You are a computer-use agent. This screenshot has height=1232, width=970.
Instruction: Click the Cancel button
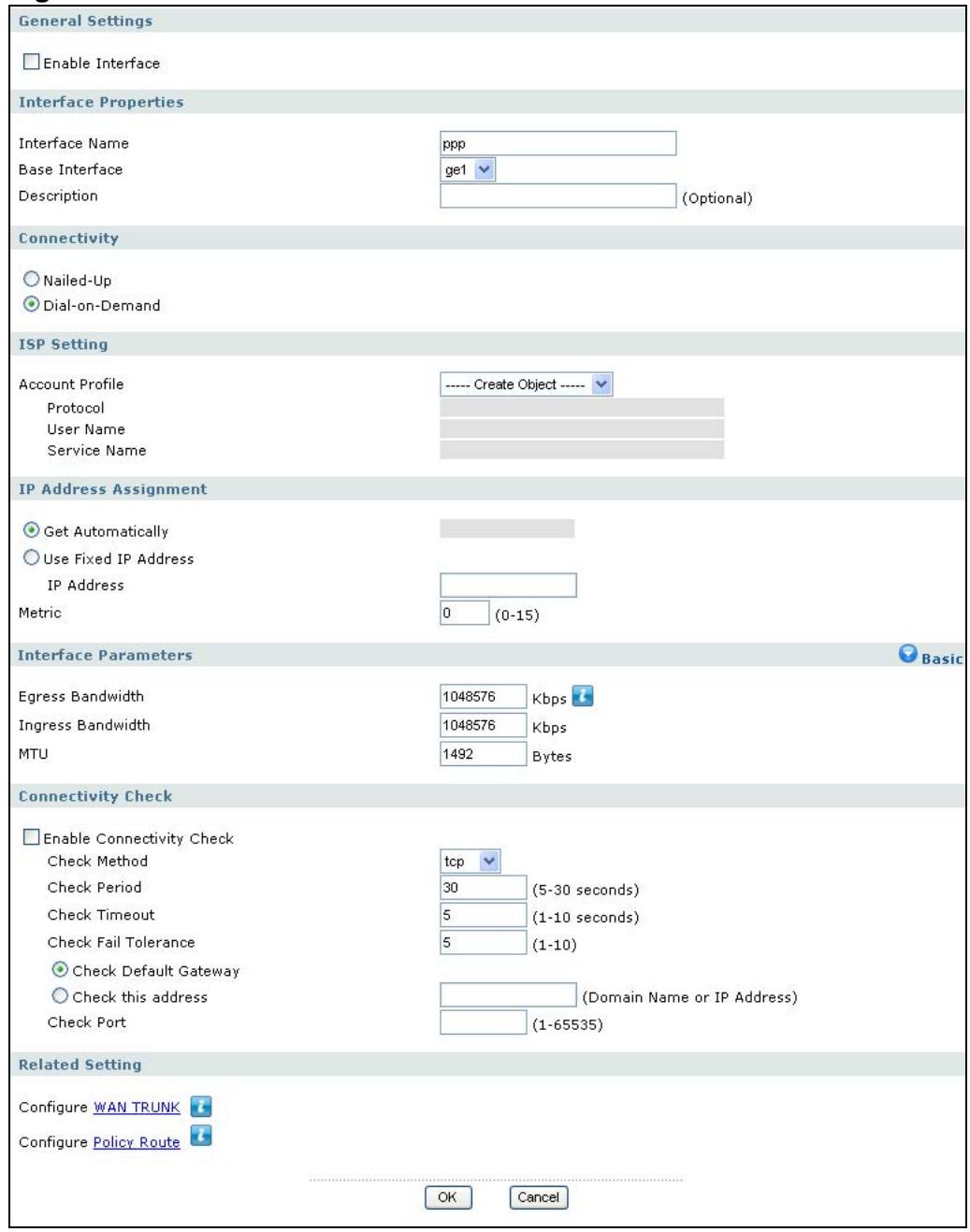coord(539,1197)
